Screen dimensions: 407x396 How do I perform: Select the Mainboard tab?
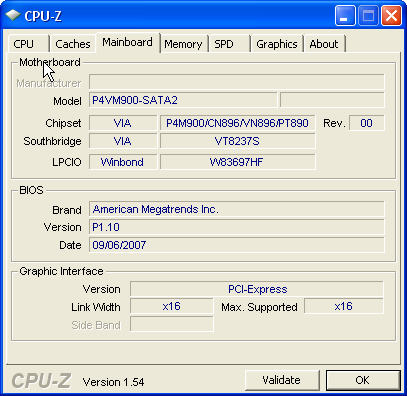tap(128, 43)
